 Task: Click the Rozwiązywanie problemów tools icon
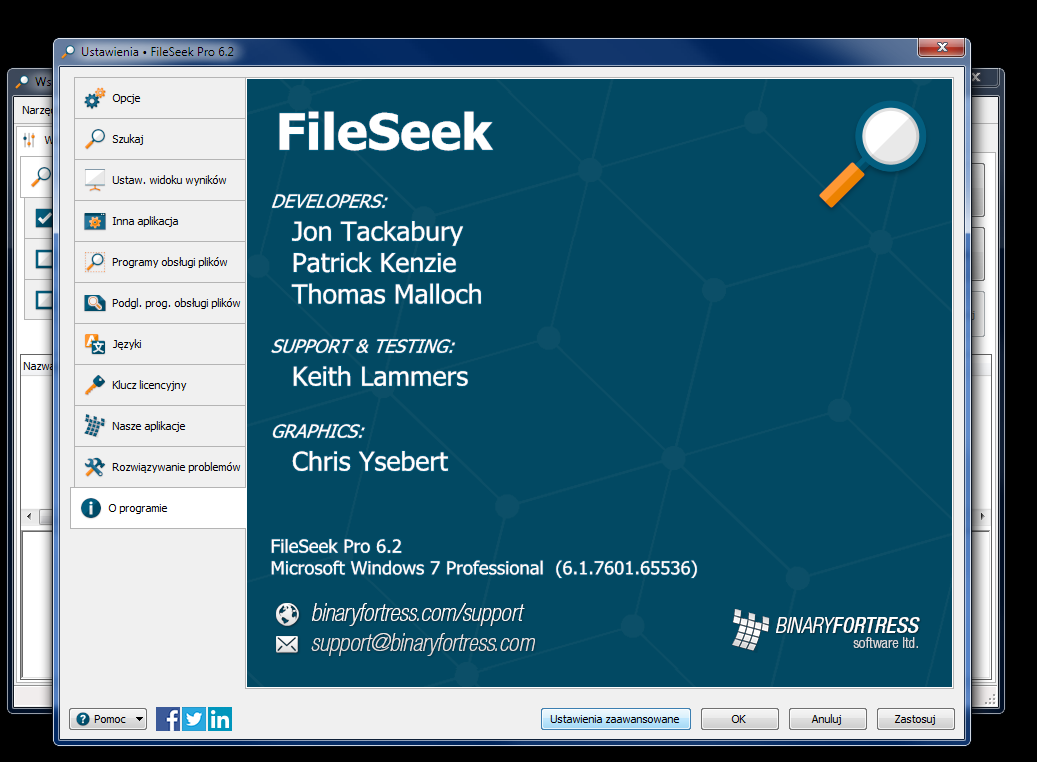(x=95, y=467)
